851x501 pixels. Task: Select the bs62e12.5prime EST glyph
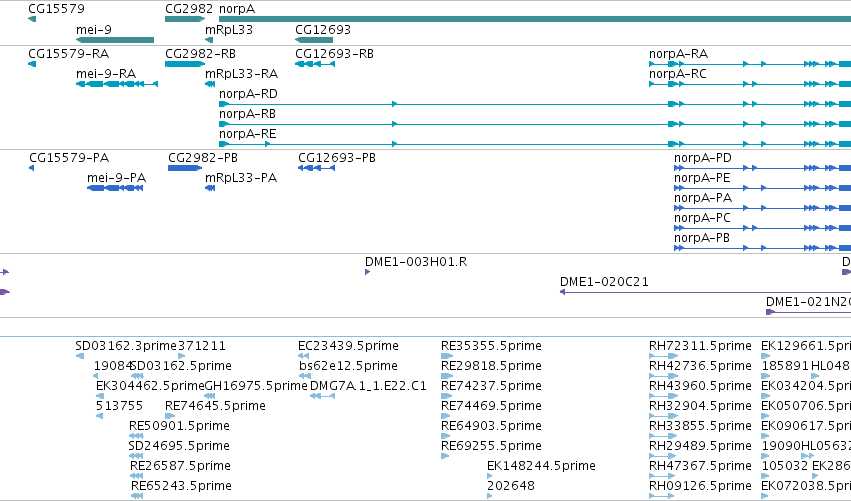click(x=305, y=376)
